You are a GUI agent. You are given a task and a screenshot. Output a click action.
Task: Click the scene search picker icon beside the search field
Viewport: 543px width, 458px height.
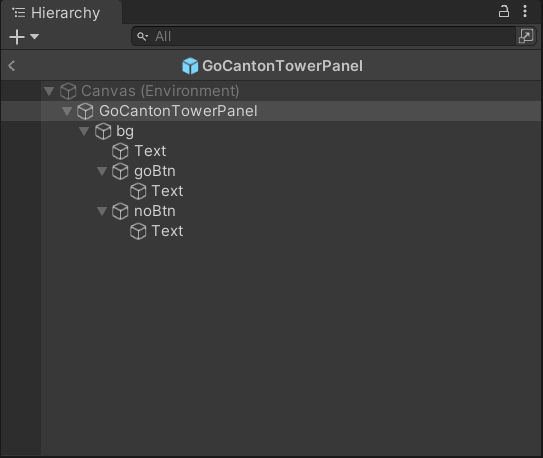[526, 36]
